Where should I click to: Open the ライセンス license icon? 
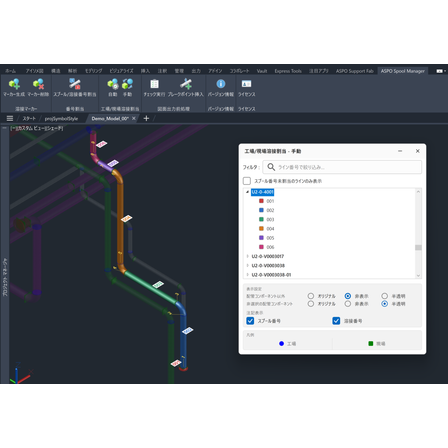click(246, 84)
